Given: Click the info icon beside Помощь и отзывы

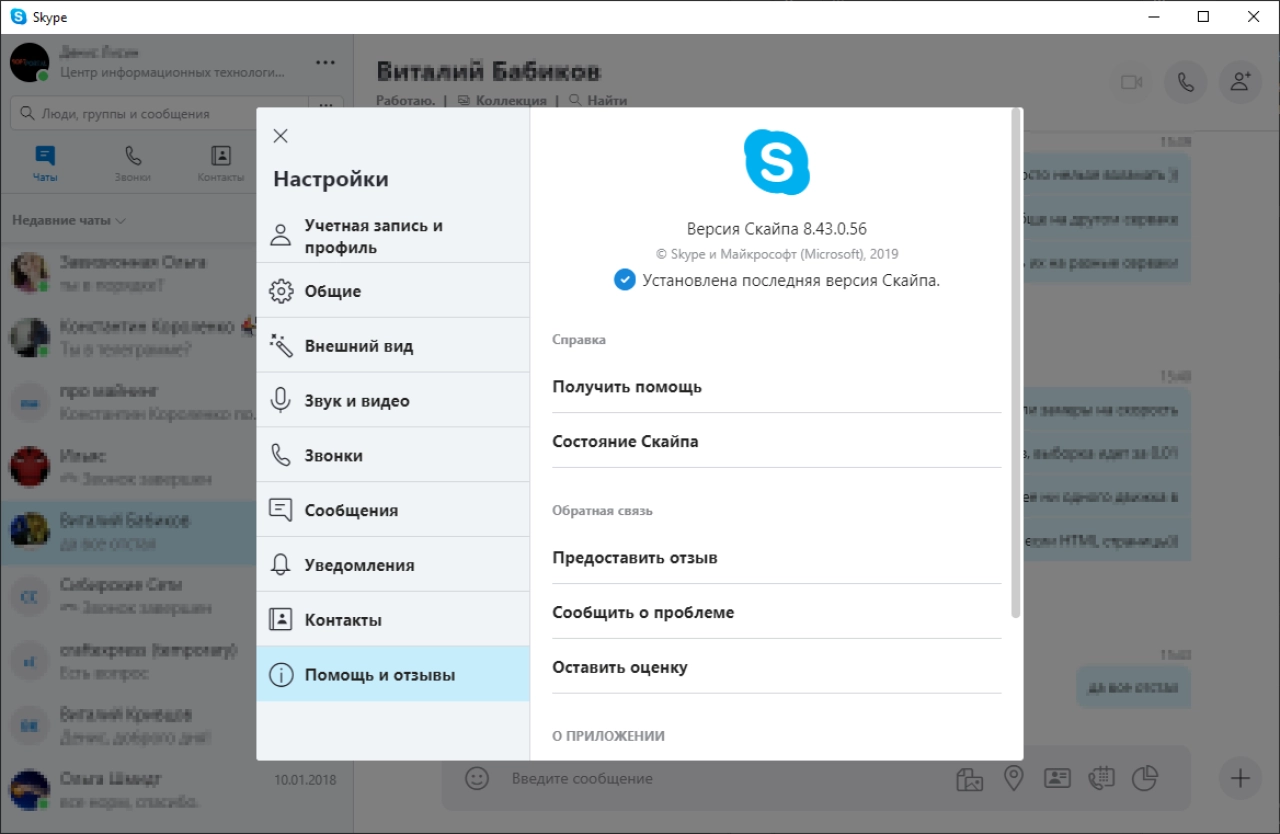Looking at the screenshot, I should (x=281, y=675).
